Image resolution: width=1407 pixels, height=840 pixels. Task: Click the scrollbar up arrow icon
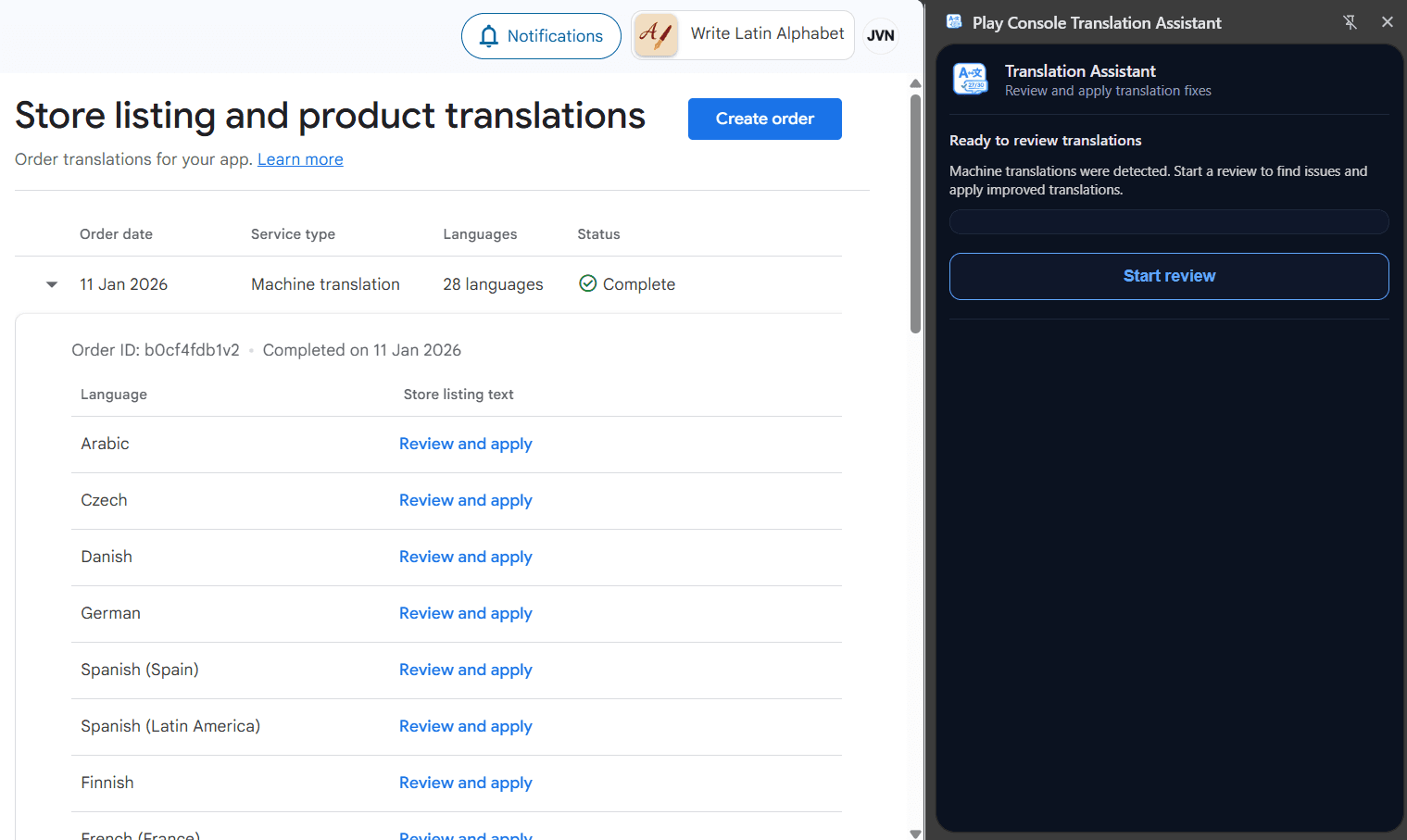[915, 82]
